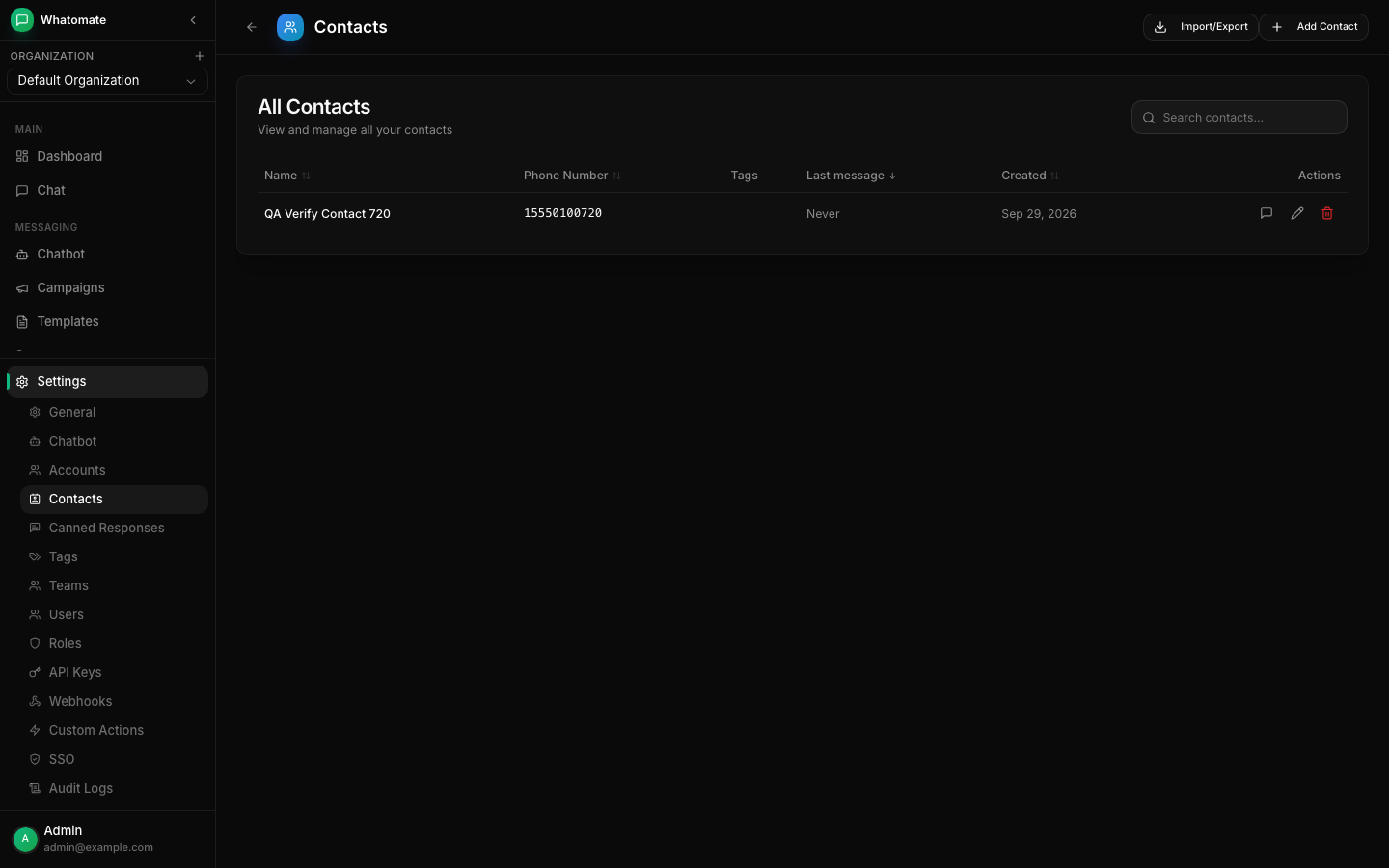The image size is (1389, 868).
Task: Open the main Chatbot menu under Messaging
Action: (x=107, y=254)
